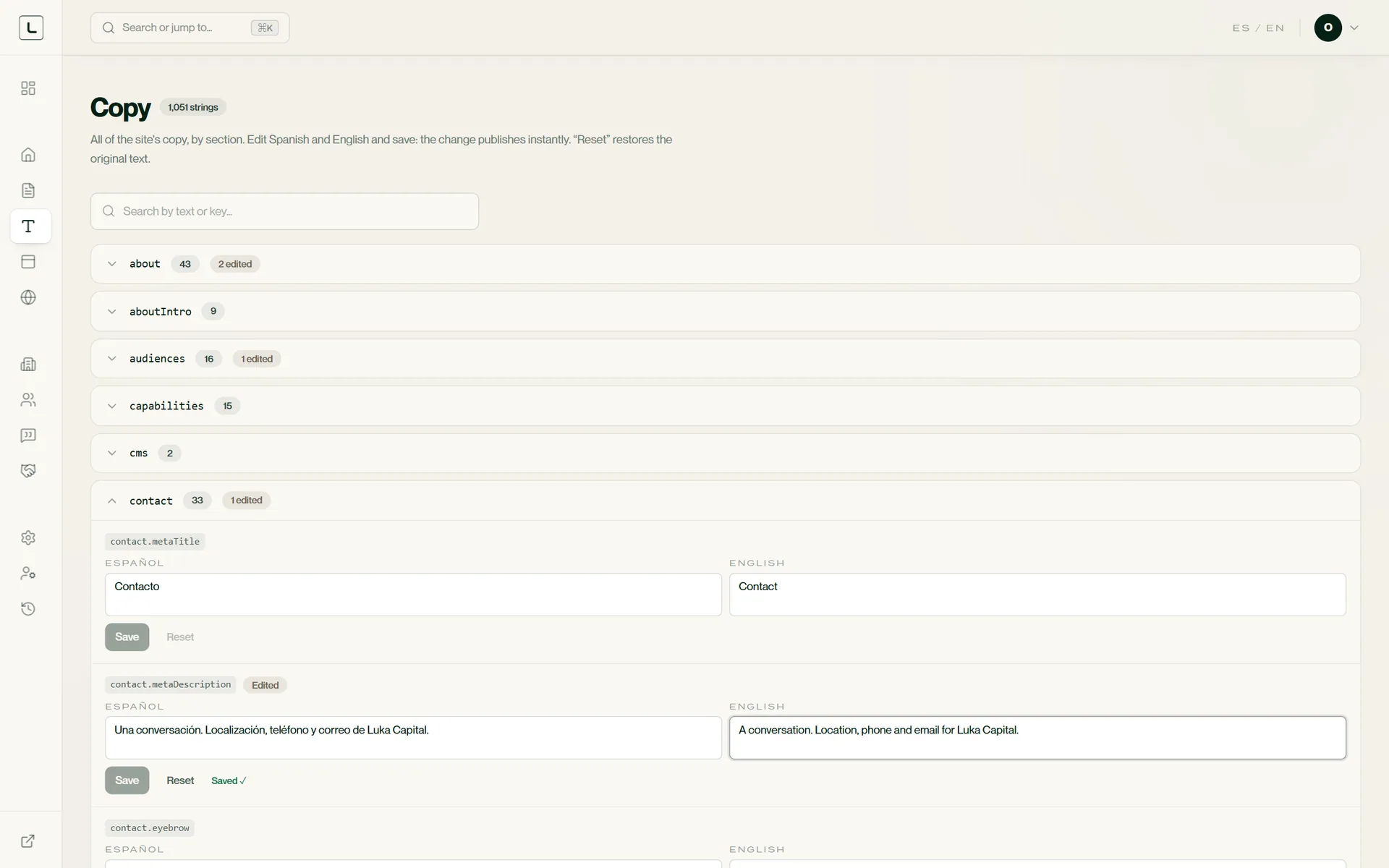Open the history clock icon in sidebar
Screen dimensions: 1389x868
(x=28, y=609)
